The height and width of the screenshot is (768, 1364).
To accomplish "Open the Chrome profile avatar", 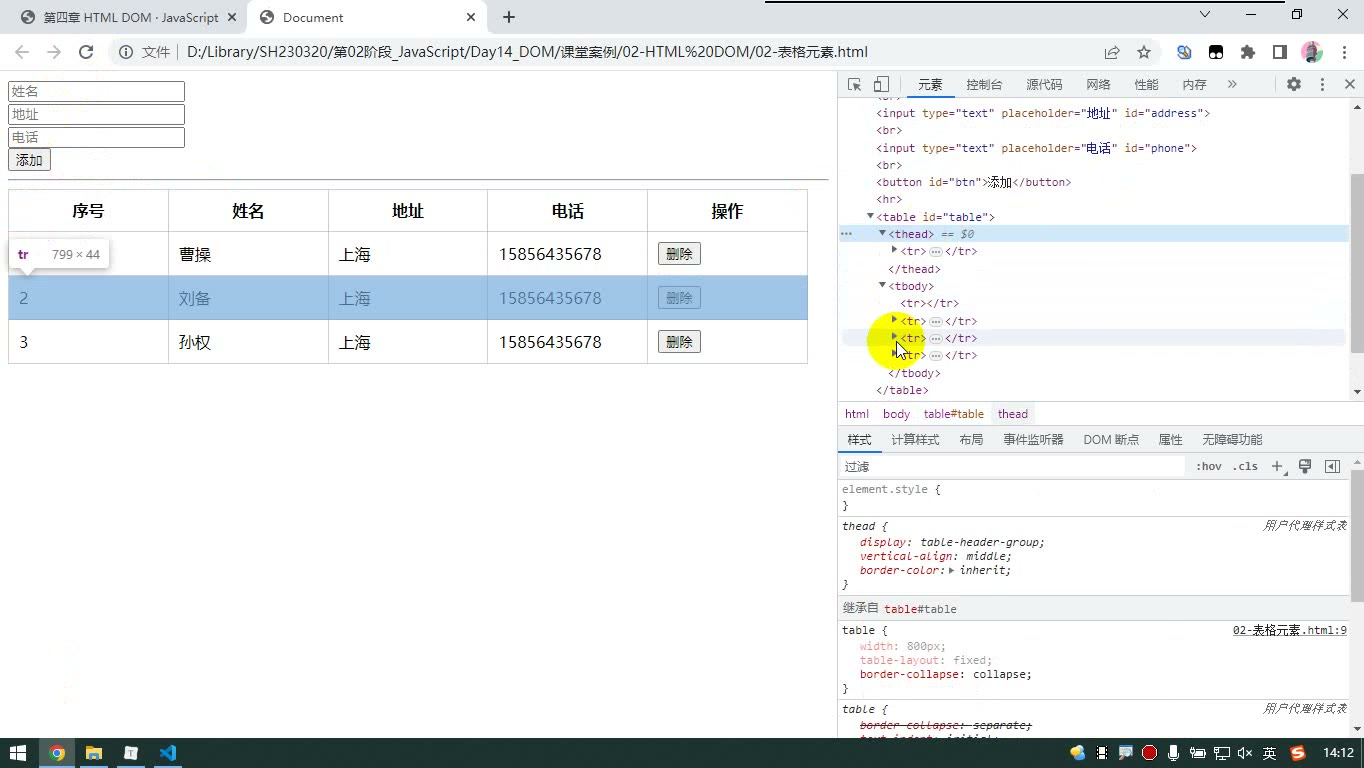I will pyautogui.click(x=1311, y=52).
